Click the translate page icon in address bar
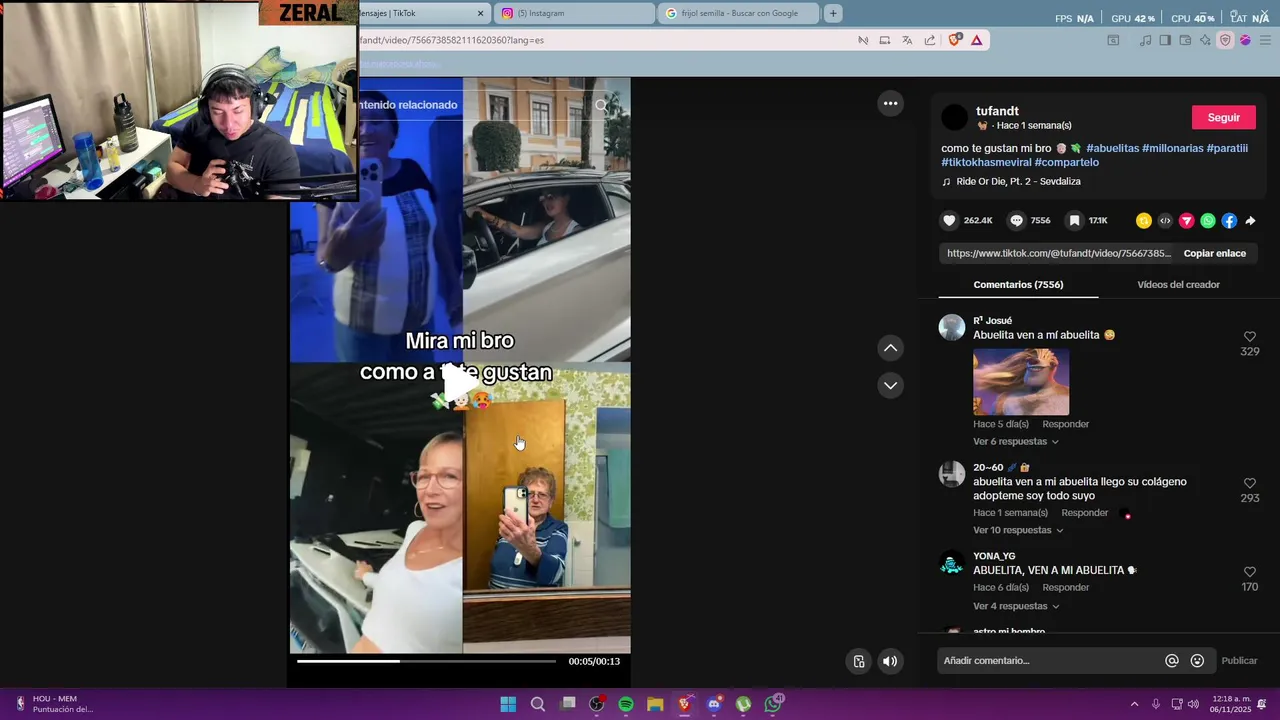 907,40
